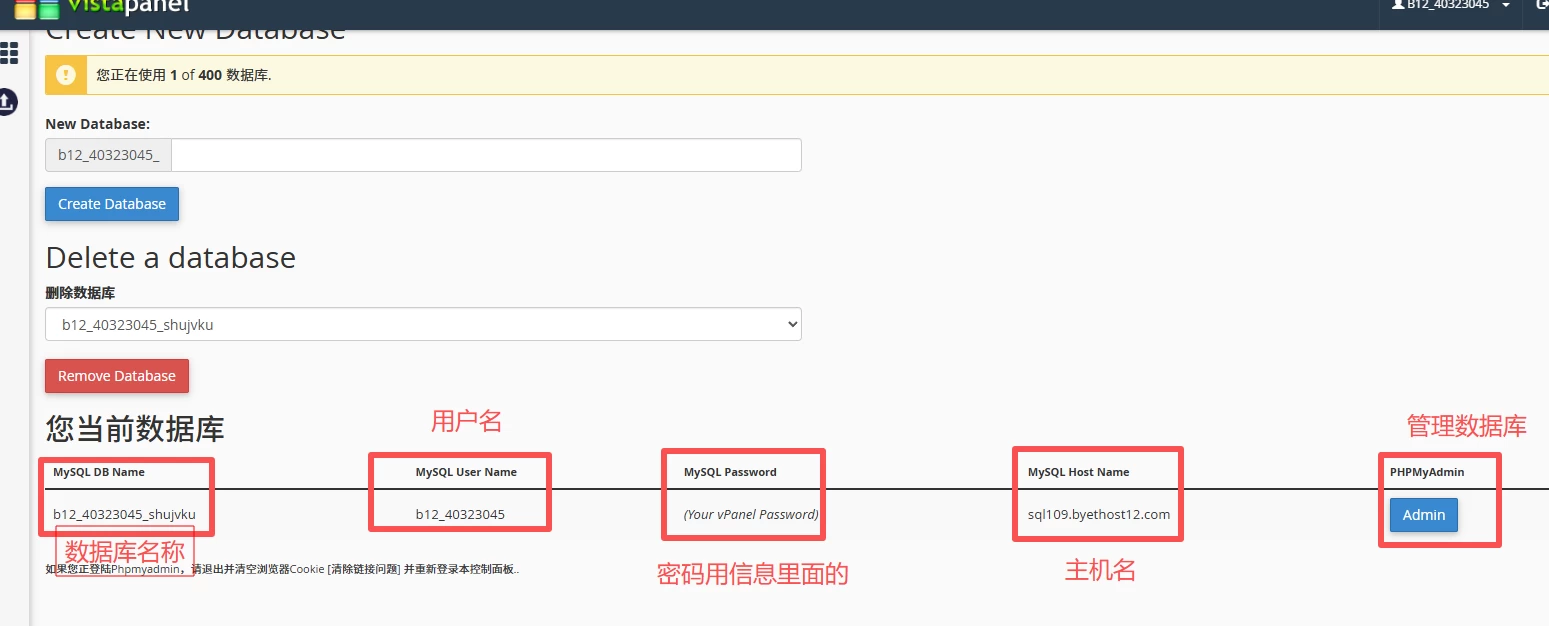
Task: Click the logout icon at top right
Action: pos(1541,5)
